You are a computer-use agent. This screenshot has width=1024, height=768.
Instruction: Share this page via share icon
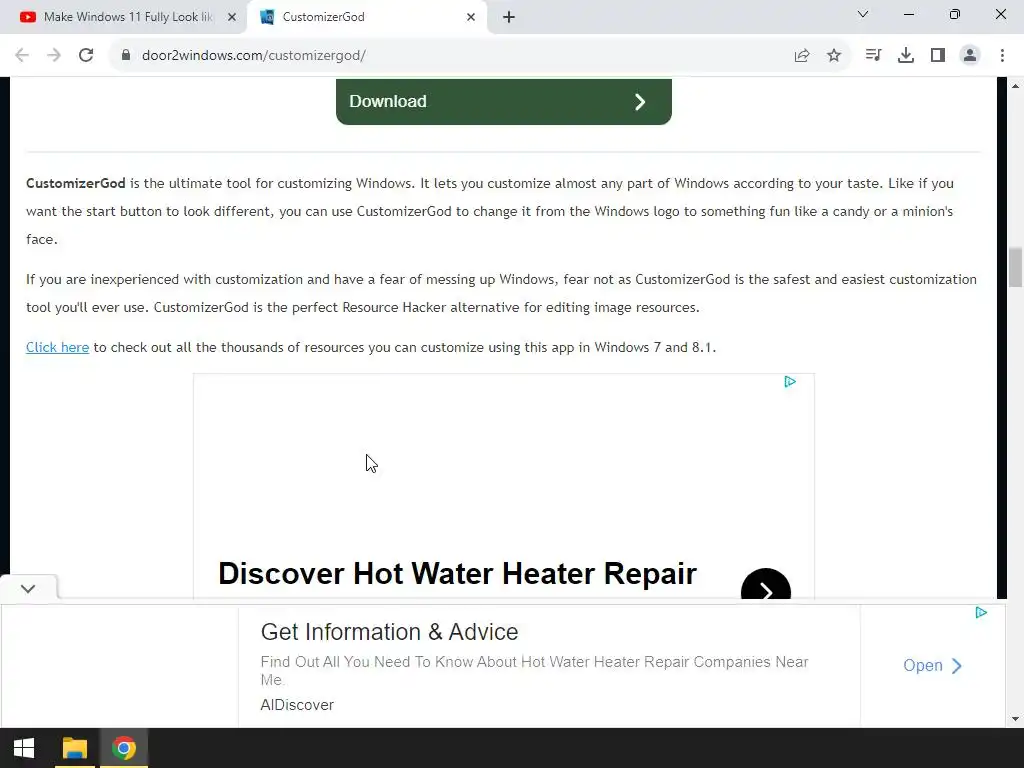point(802,56)
